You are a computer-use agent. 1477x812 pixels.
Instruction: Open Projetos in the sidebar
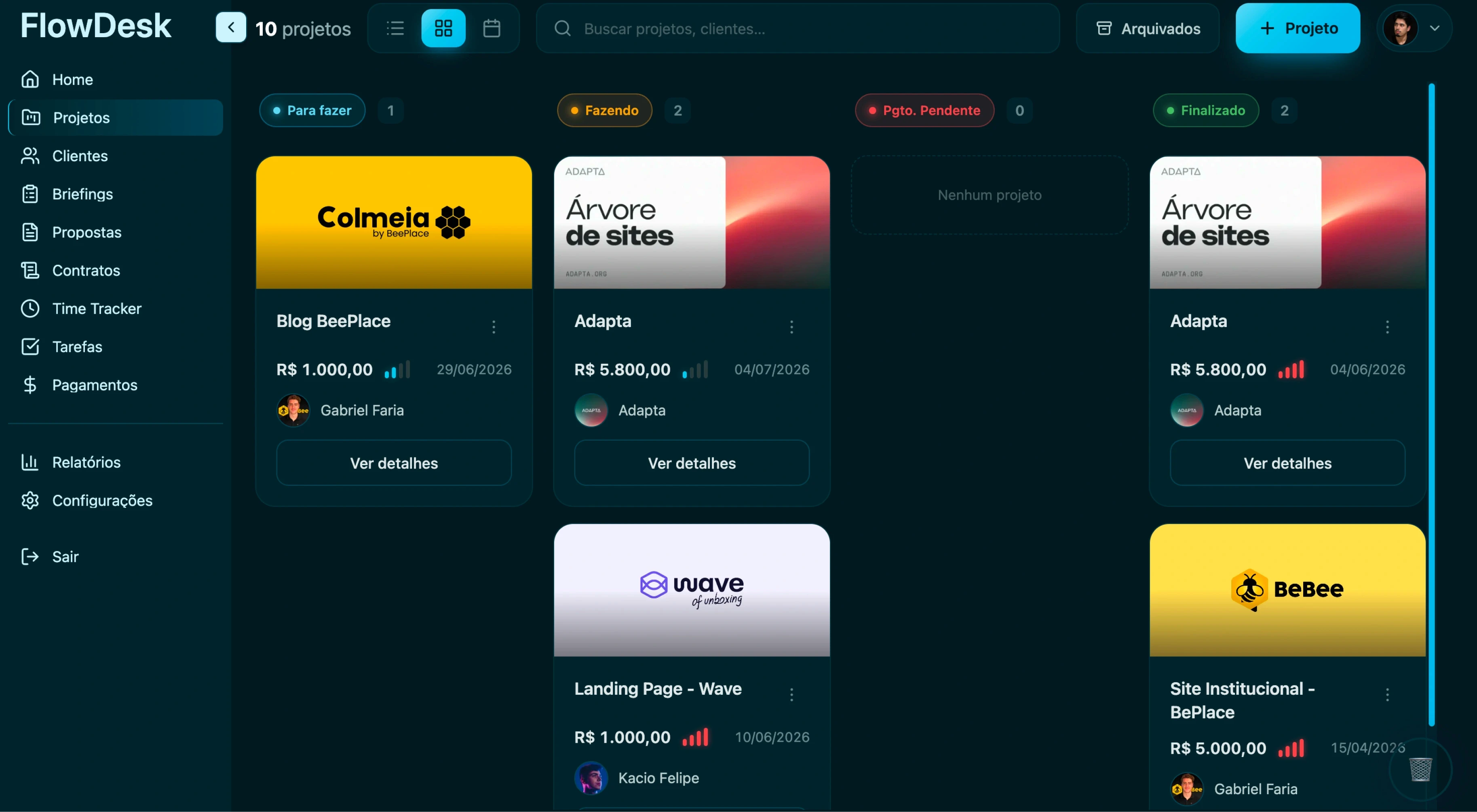(115, 118)
